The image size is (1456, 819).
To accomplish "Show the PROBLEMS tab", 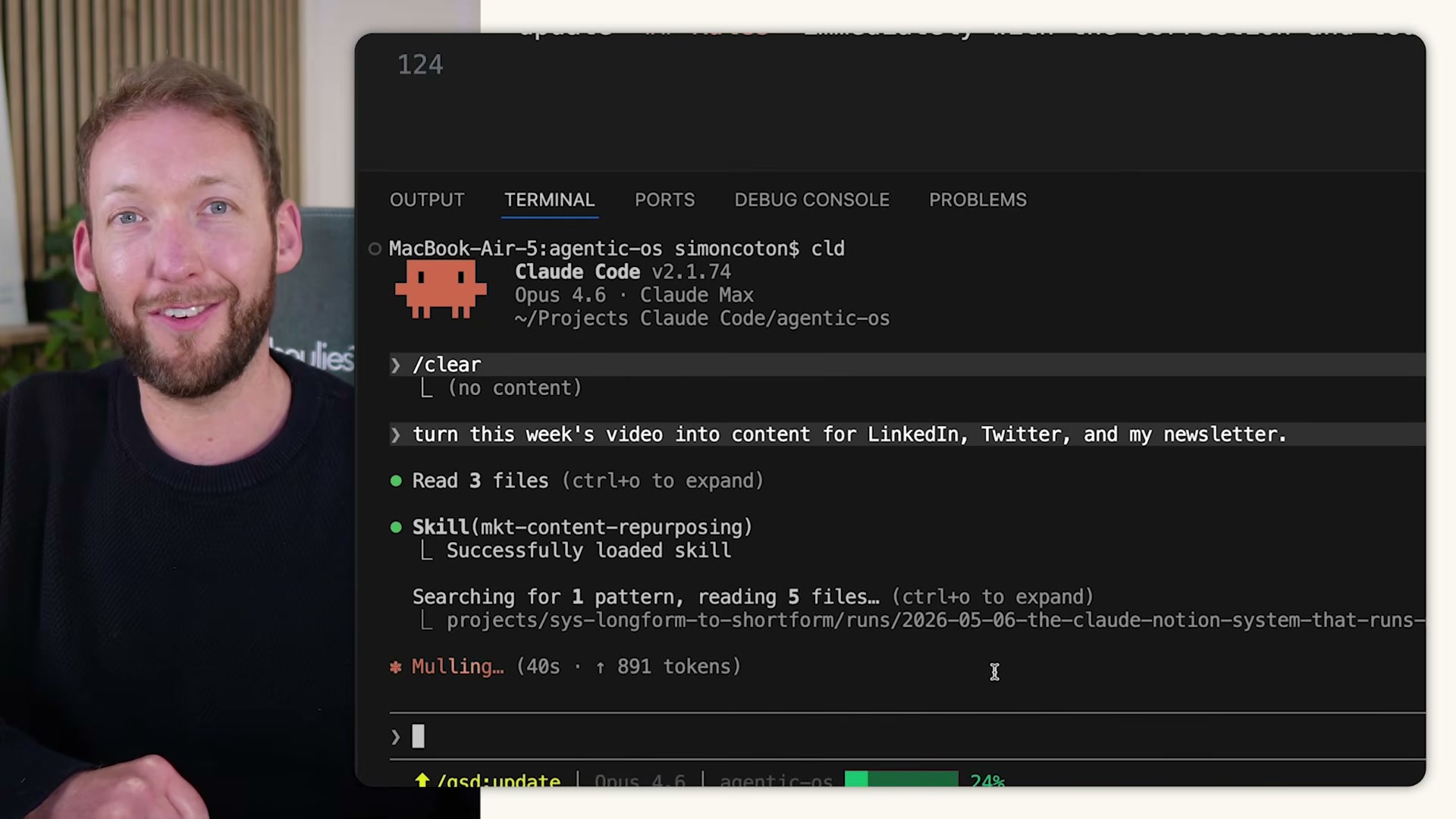I will tap(977, 199).
